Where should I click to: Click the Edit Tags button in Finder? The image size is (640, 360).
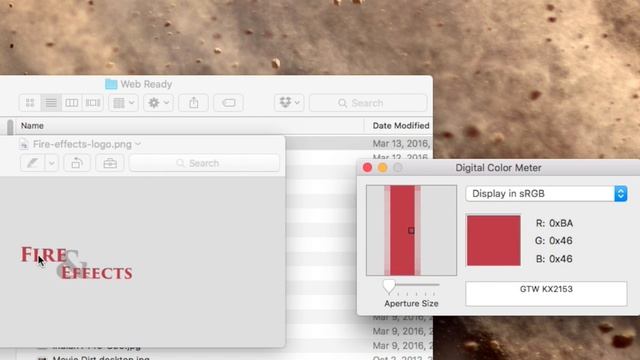pos(229,103)
